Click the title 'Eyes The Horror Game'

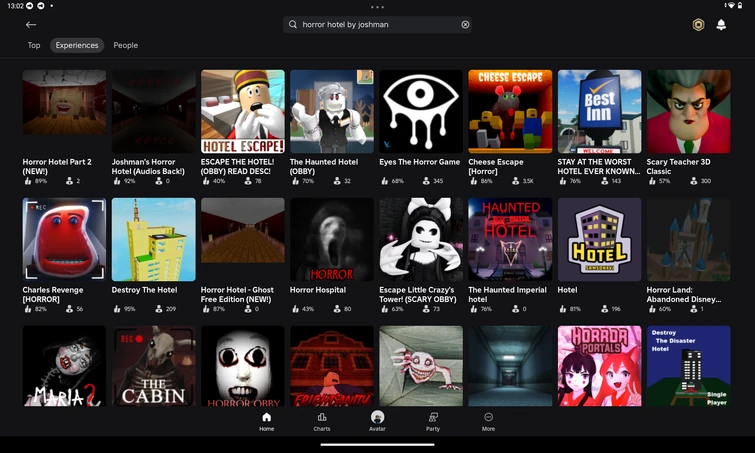coord(419,162)
